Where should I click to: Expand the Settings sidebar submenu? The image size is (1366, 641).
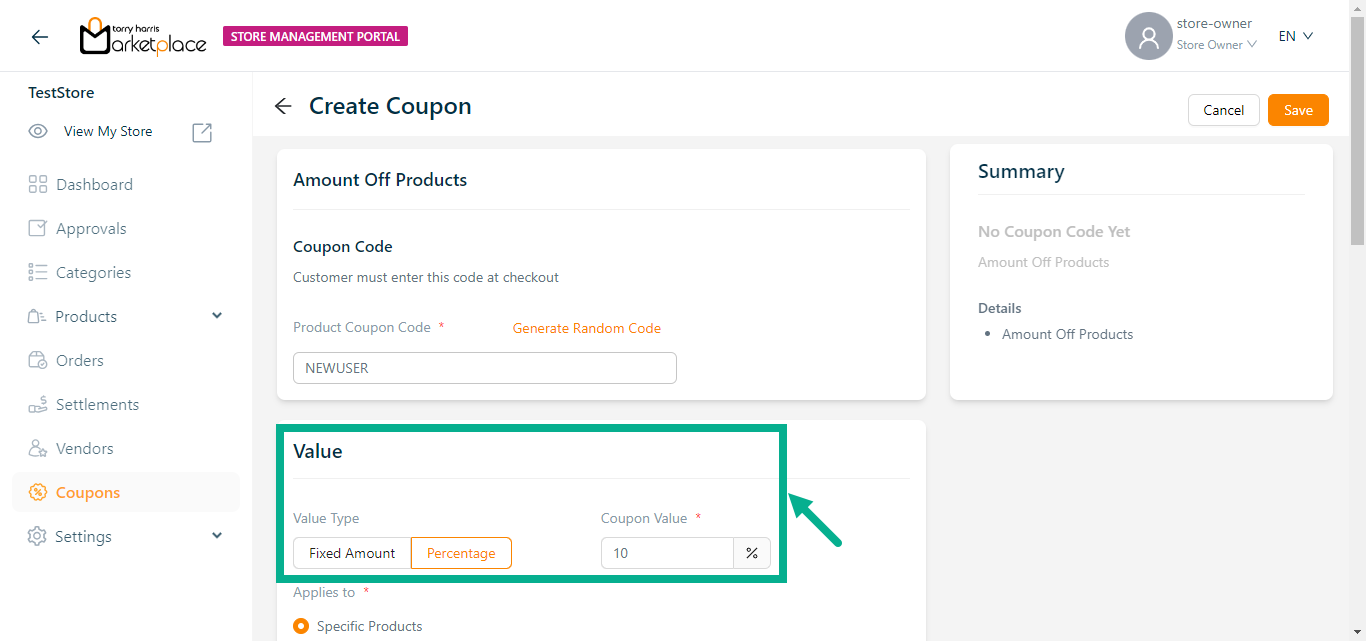(217, 536)
